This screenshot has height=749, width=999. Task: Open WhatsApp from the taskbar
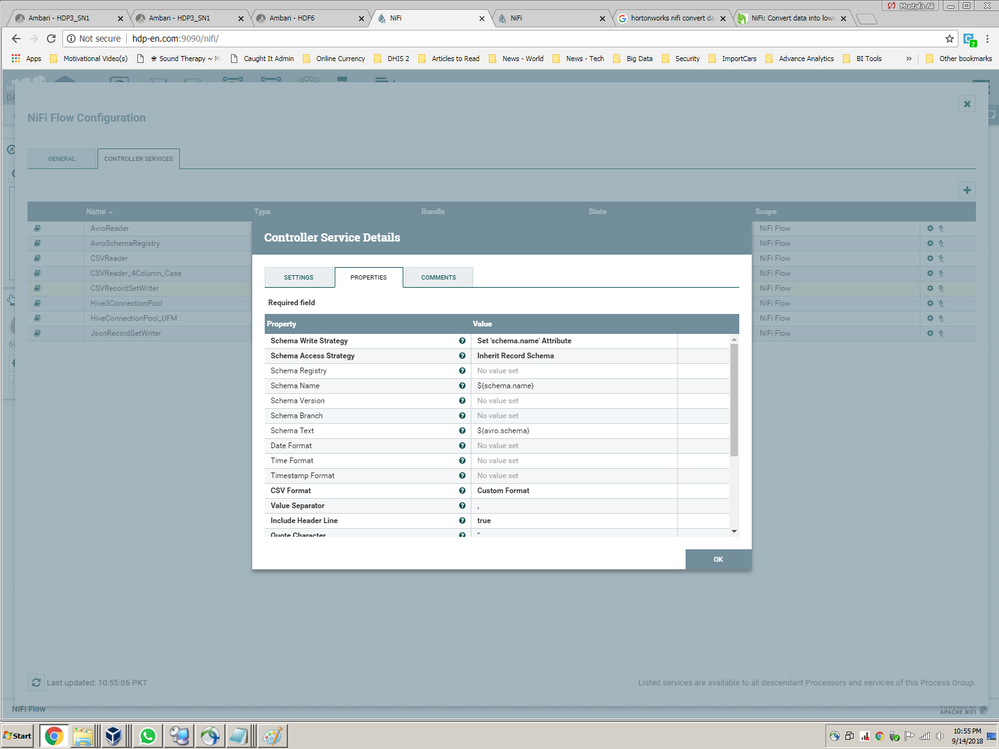point(146,735)
